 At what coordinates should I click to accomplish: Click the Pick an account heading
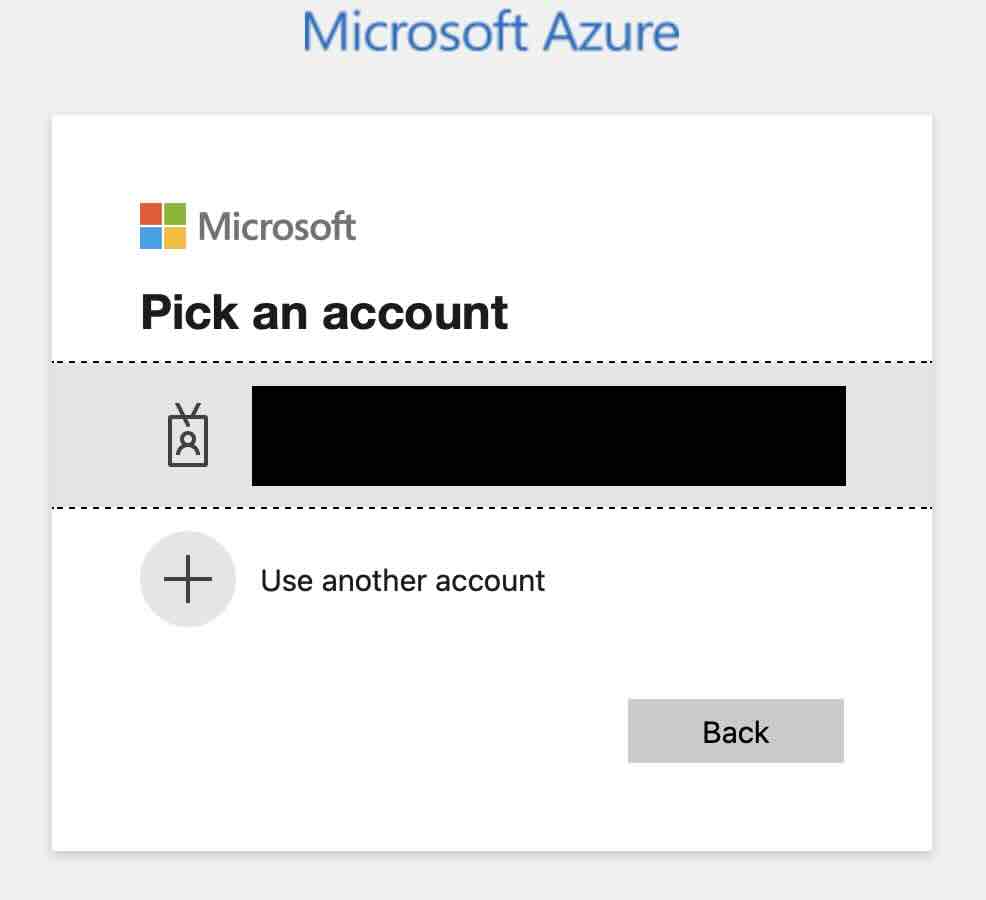[324, 312]
